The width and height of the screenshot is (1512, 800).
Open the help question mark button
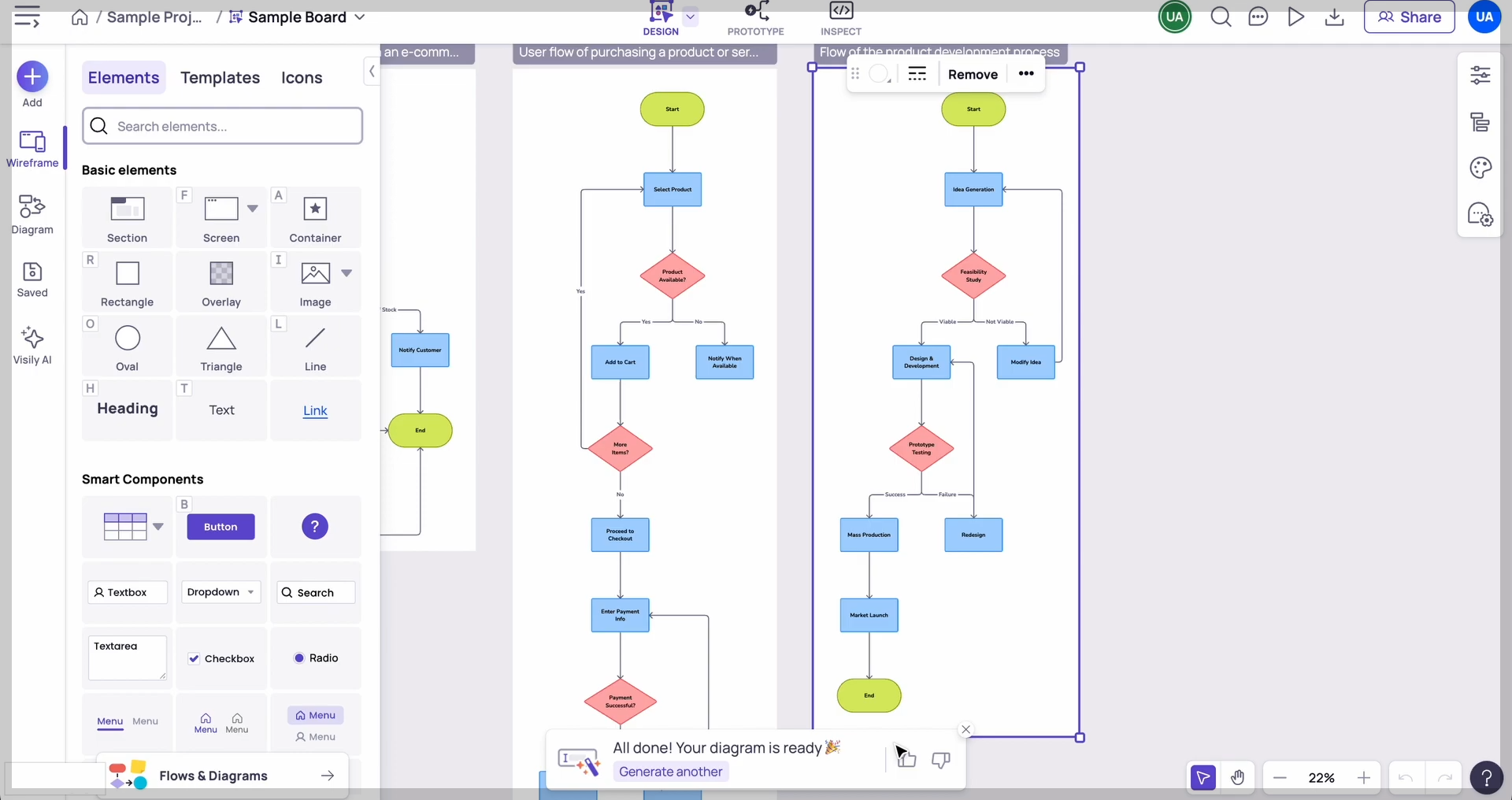[1486, 778]
